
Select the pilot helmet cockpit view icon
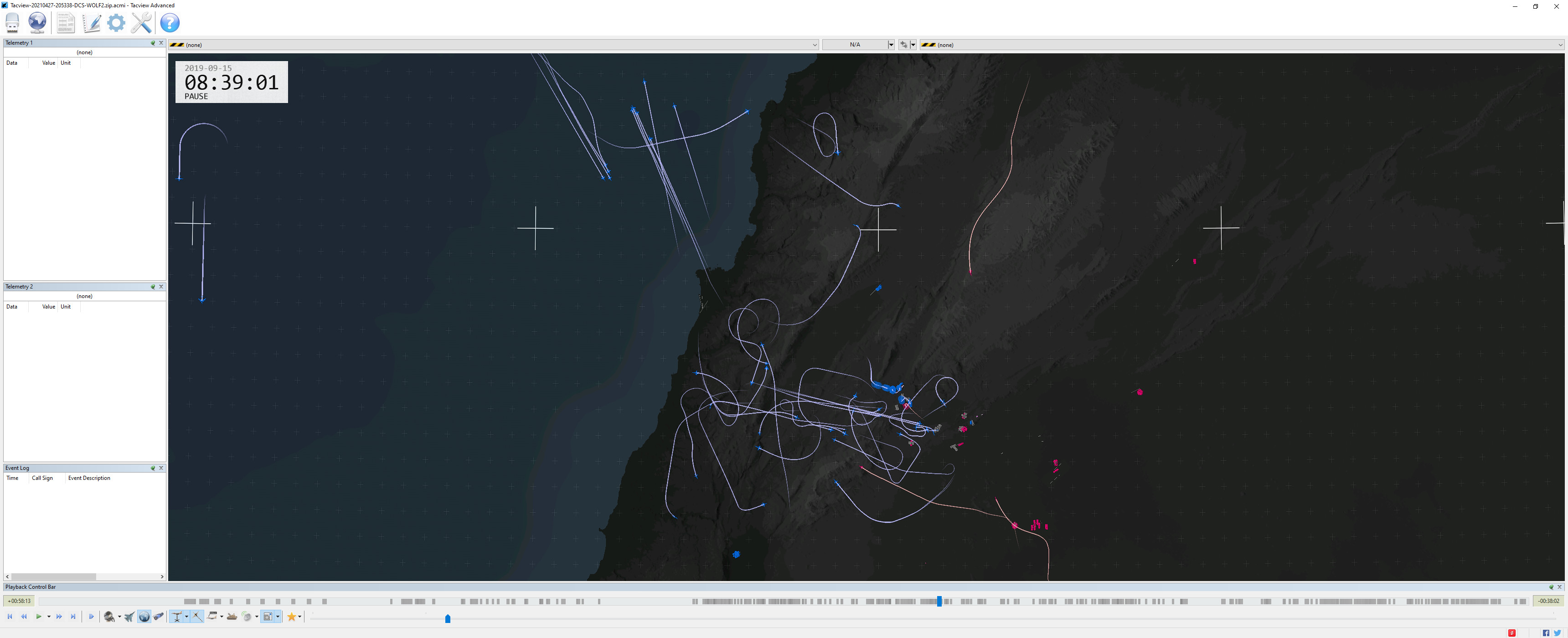[x=109, y=617]
